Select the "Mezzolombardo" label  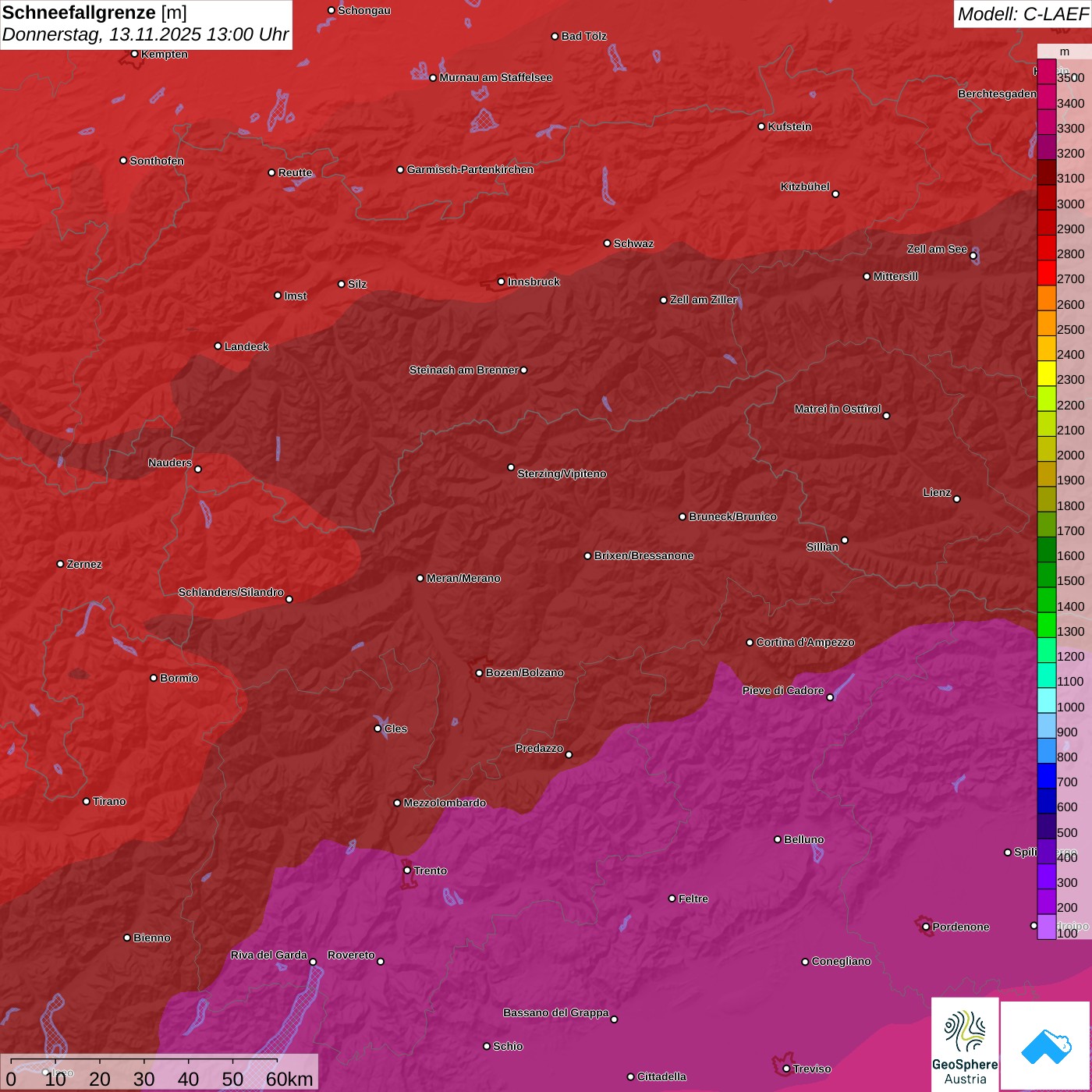445,803
